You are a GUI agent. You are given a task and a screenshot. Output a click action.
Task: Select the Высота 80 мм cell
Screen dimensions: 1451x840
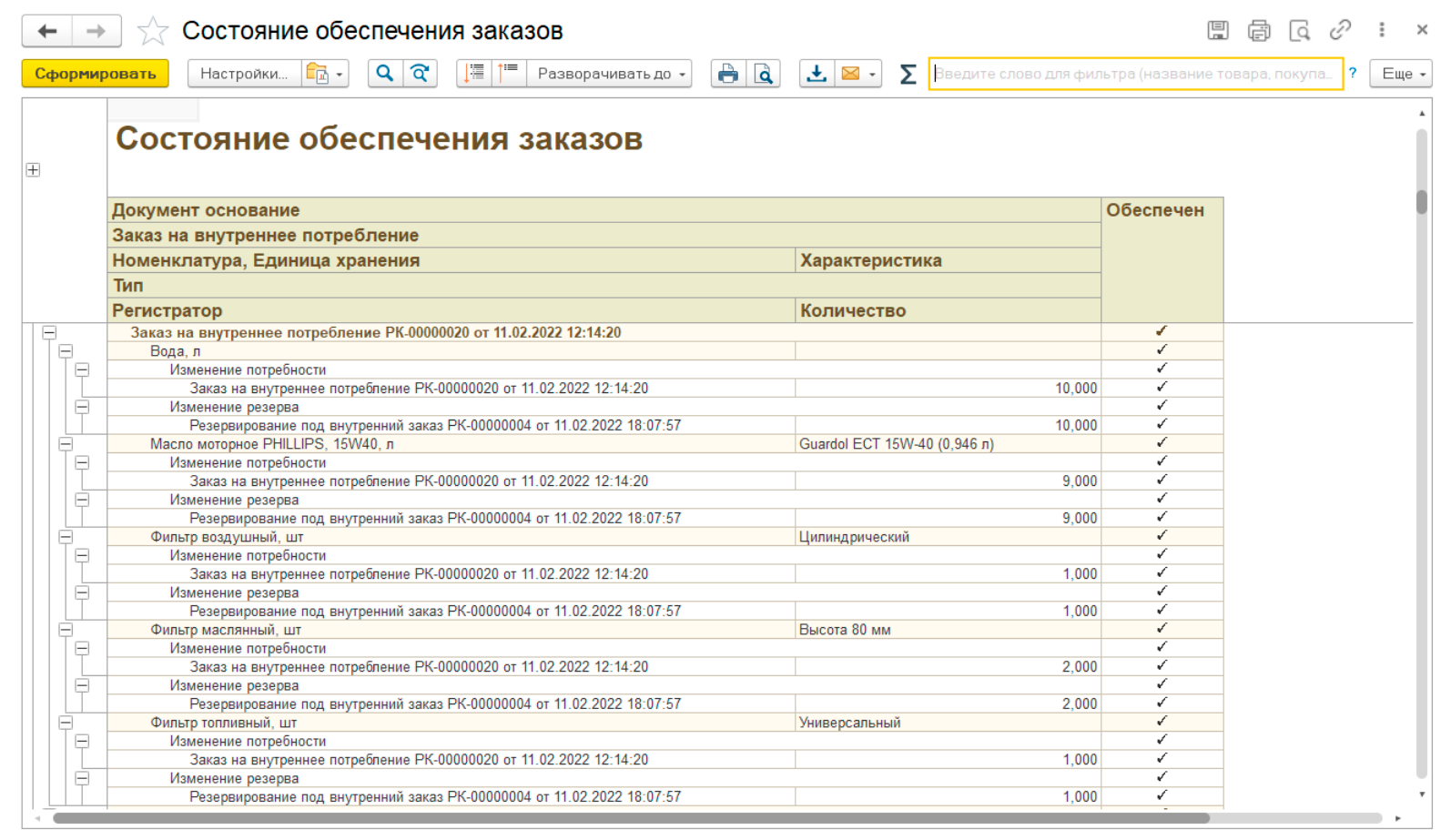[x=949, y=630]
